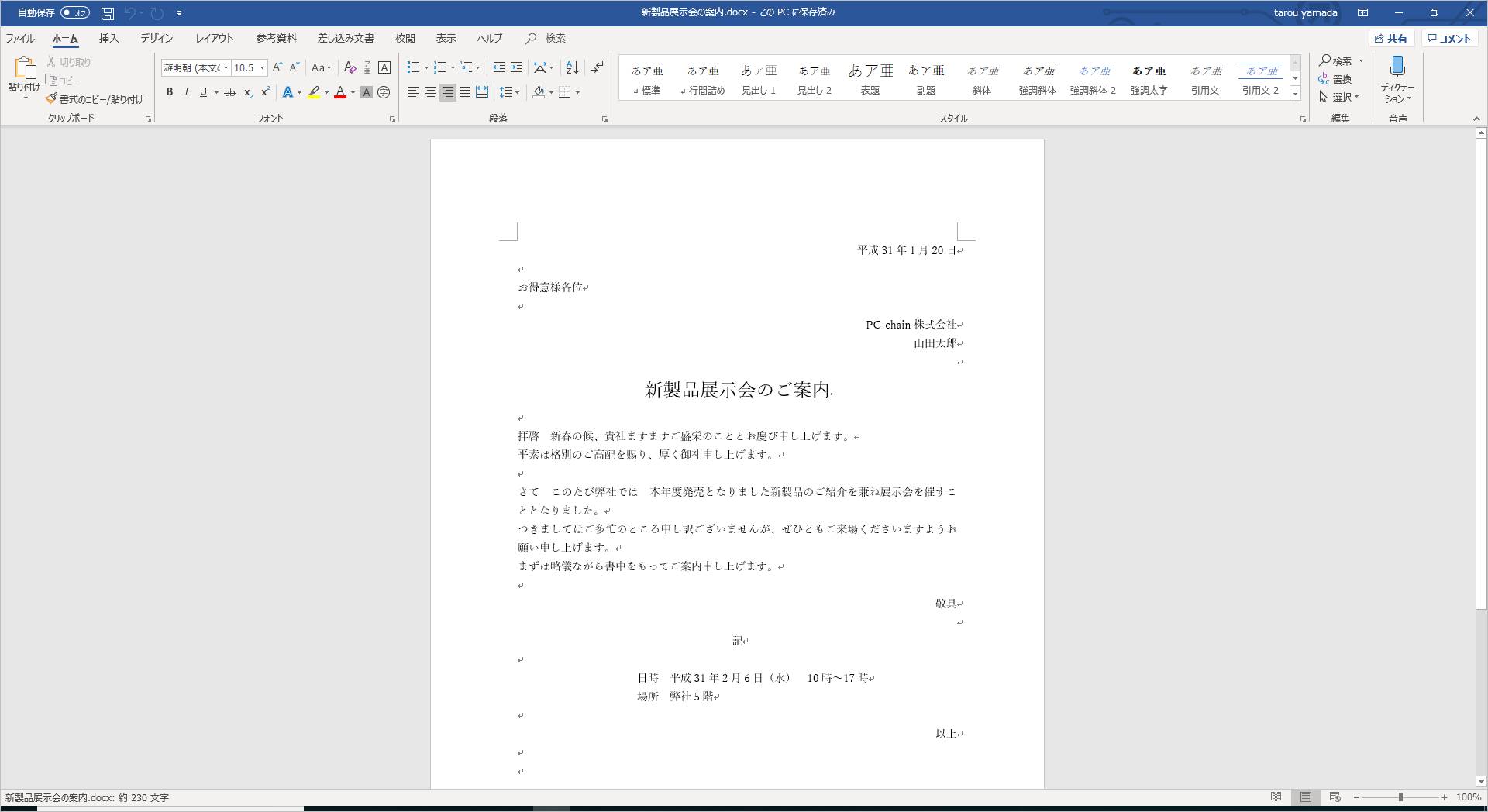Toggle highlight color on selected text
The image size is (1488, 812).
[x=313, y=92]
